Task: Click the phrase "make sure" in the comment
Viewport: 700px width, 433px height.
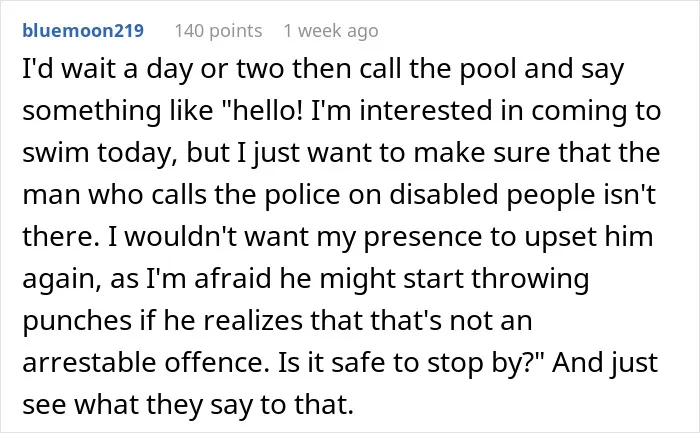Action: coord(450,153)
